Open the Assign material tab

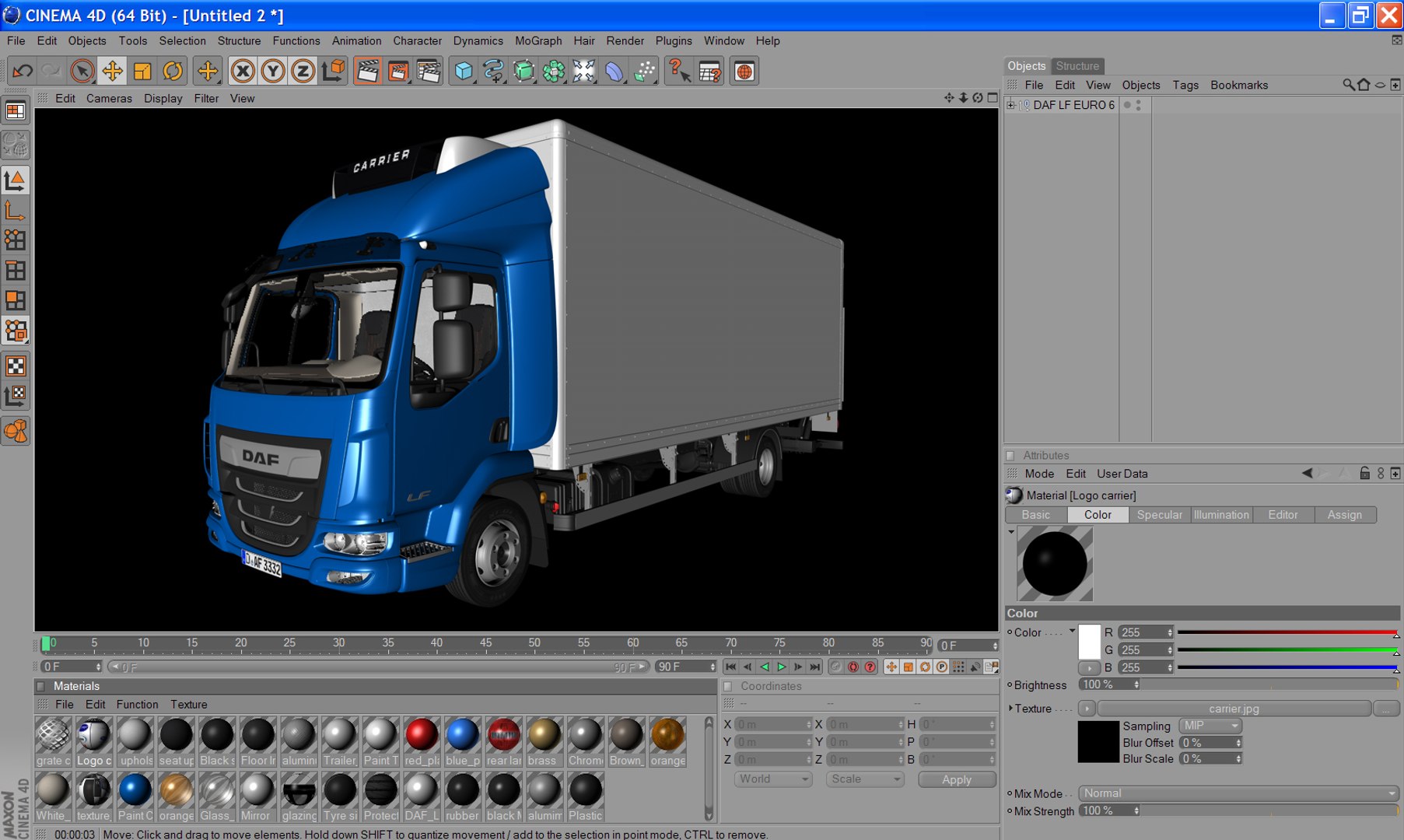pos(1345,515)
